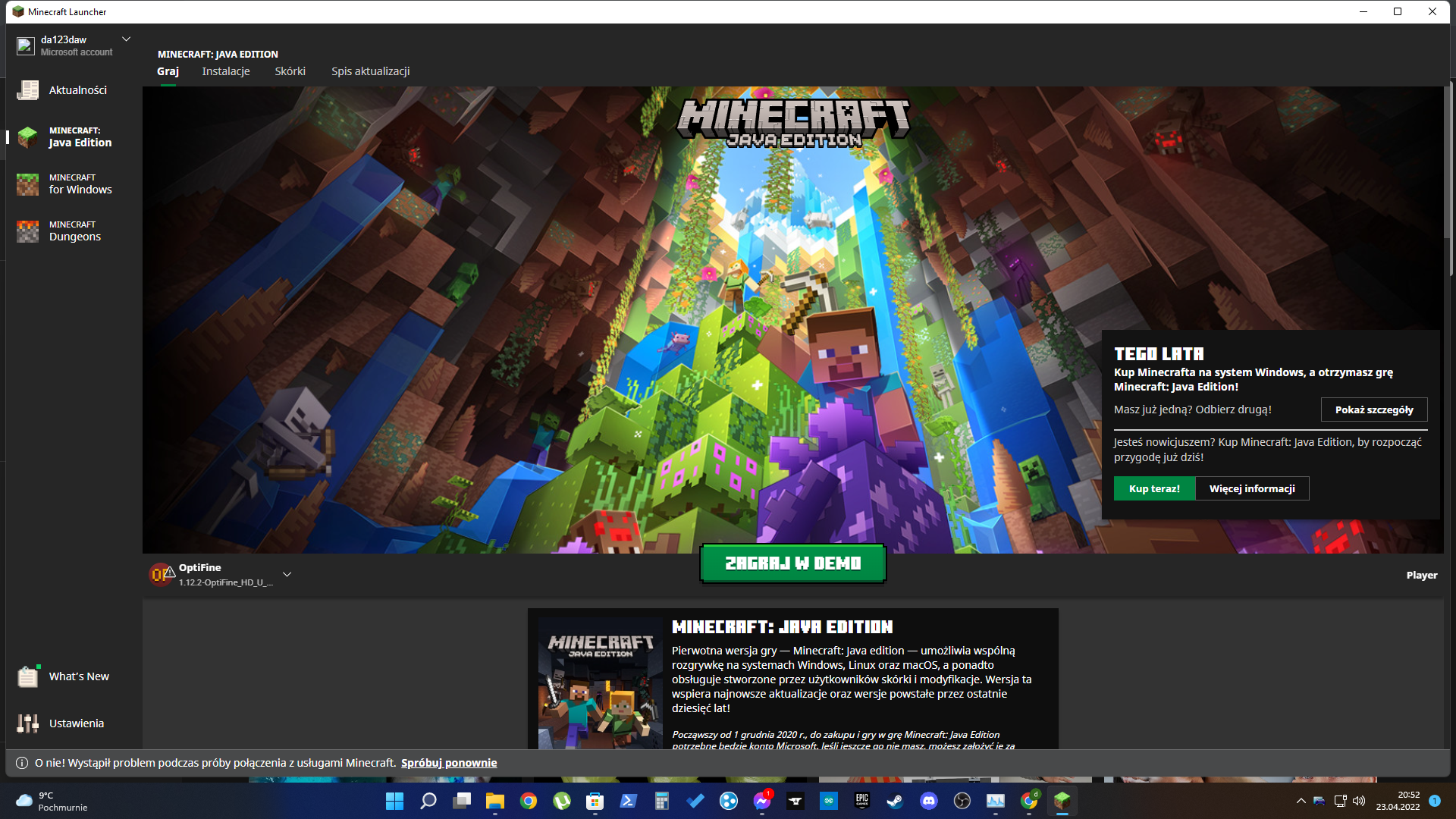Click the Kup teraz! green button

[1154, 488]
